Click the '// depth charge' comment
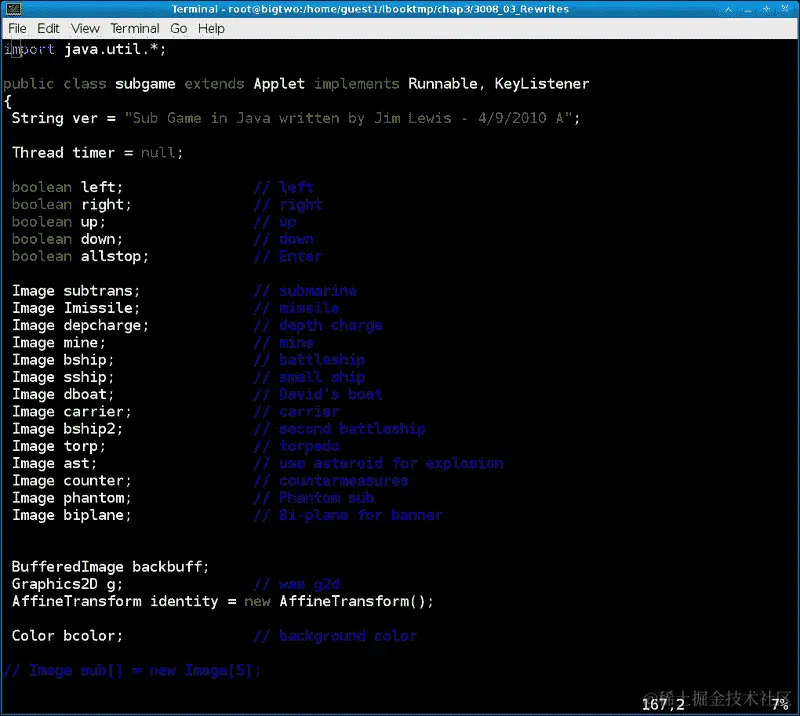Image resolution: width=800 pixels, height=716 pixels. (318, 326)
